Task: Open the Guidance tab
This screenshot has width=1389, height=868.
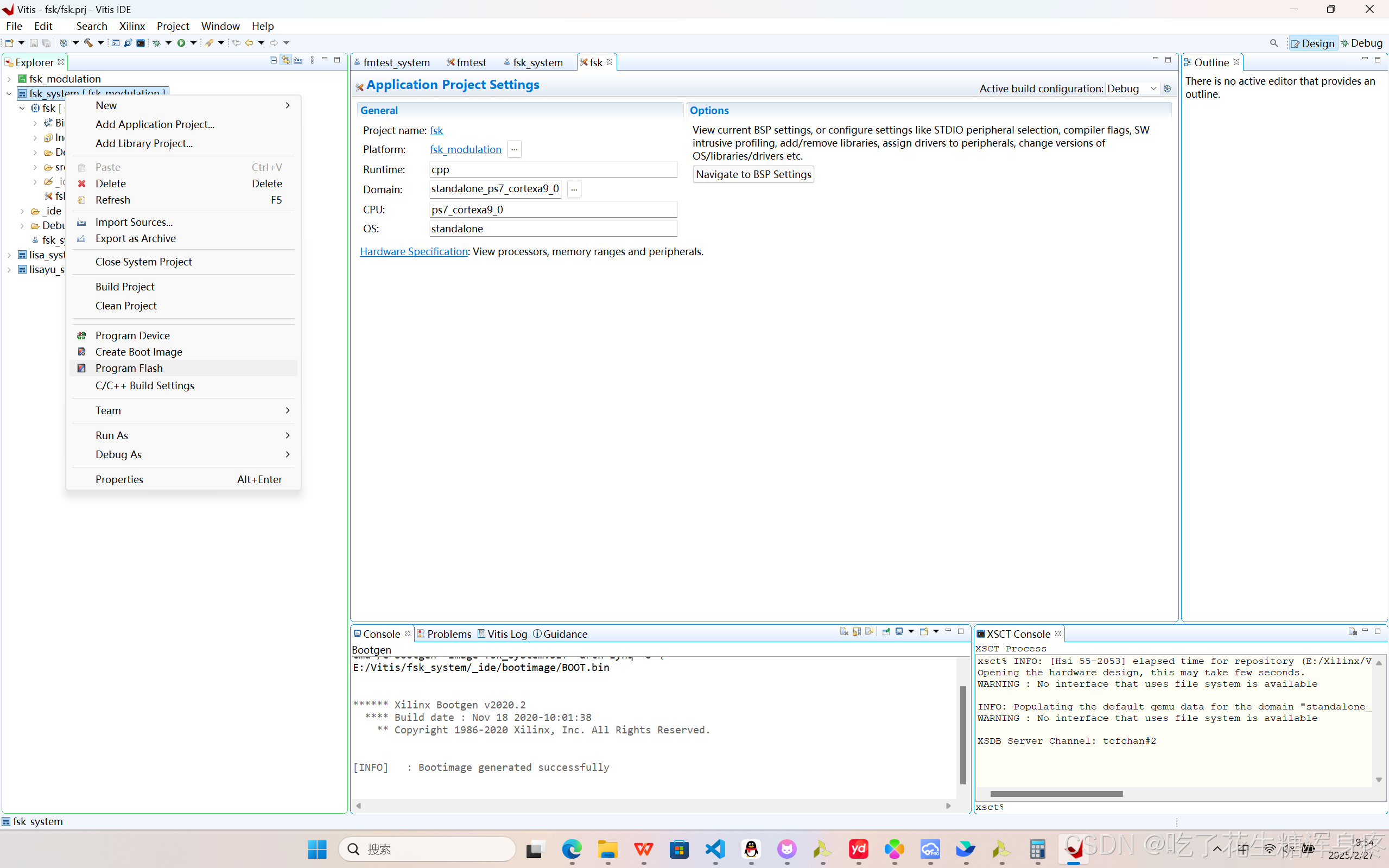Action: coord(560,634)
